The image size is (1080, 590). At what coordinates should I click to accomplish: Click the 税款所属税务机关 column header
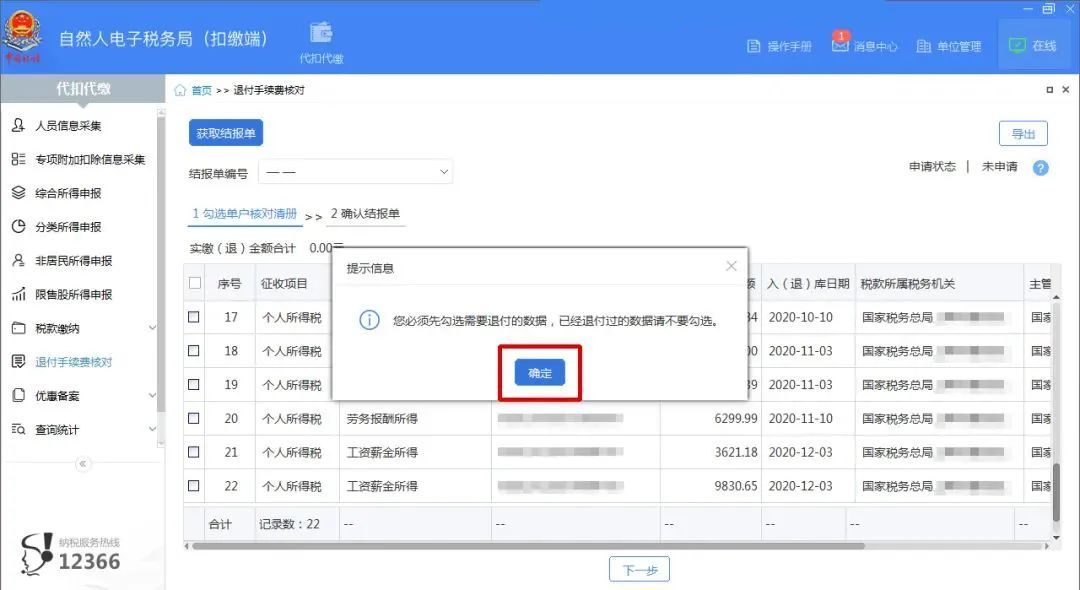[x=939, y=284]
